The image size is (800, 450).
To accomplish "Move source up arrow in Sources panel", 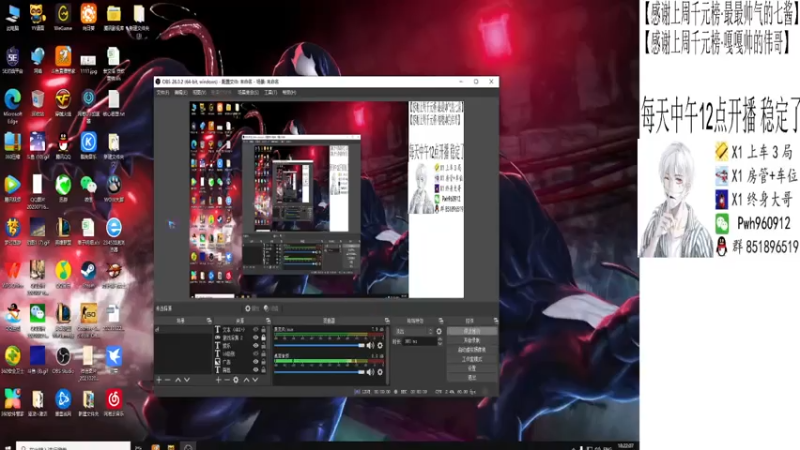I will click(246, 380).
